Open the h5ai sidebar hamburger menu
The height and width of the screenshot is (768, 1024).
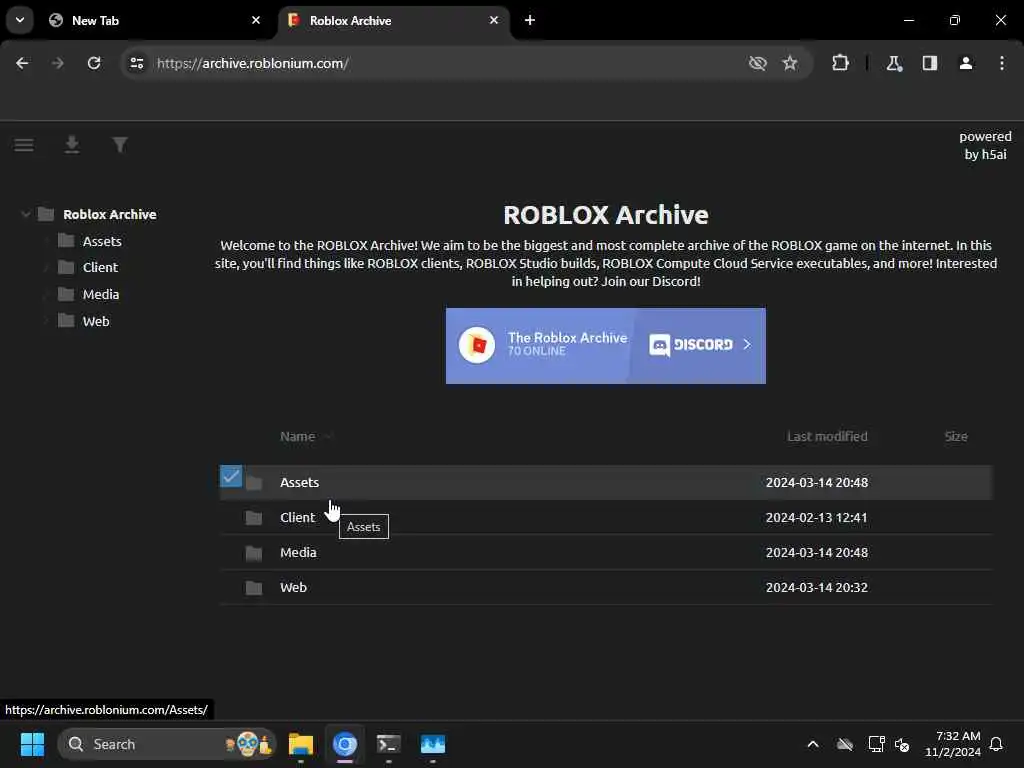[x=24, y=144]
